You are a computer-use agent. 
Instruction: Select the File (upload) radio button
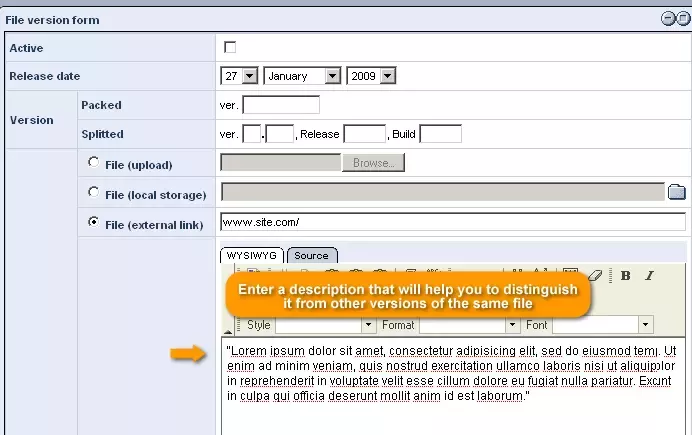coord(93,162)
